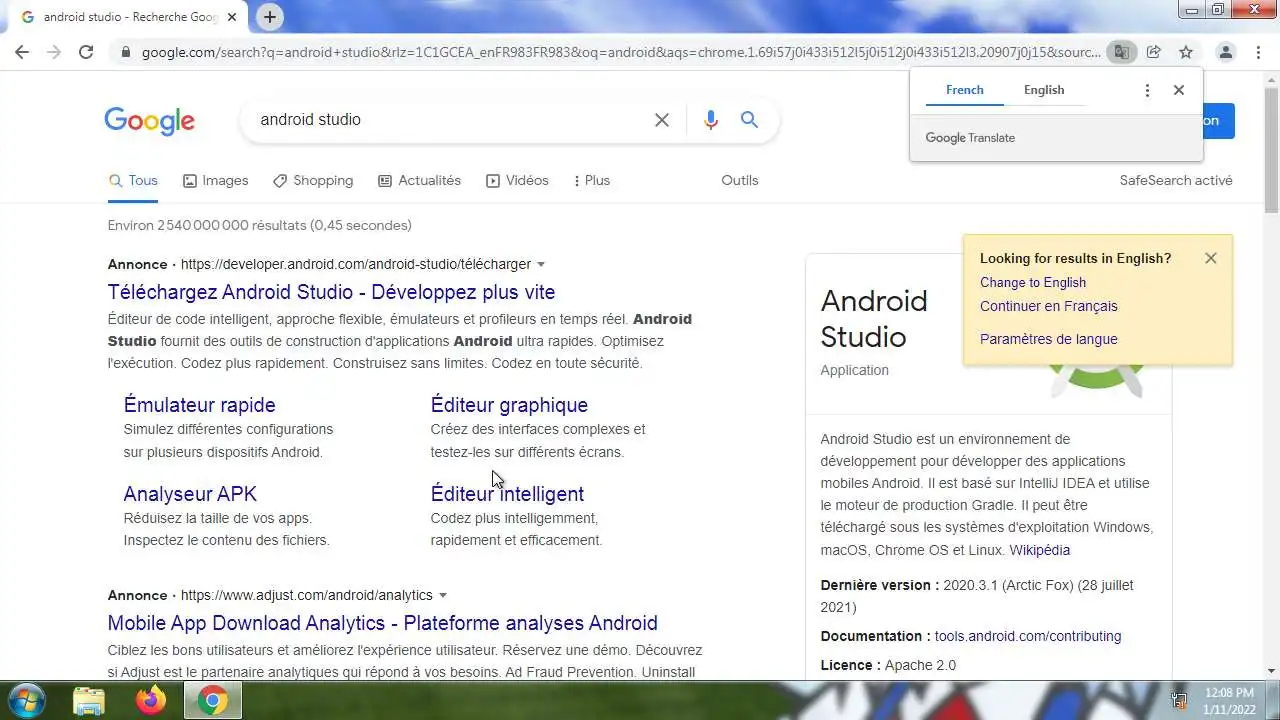Screen dimensions: 1280x720
Task: Go to Google homepage logo
Action: click(x=149, y=121)
